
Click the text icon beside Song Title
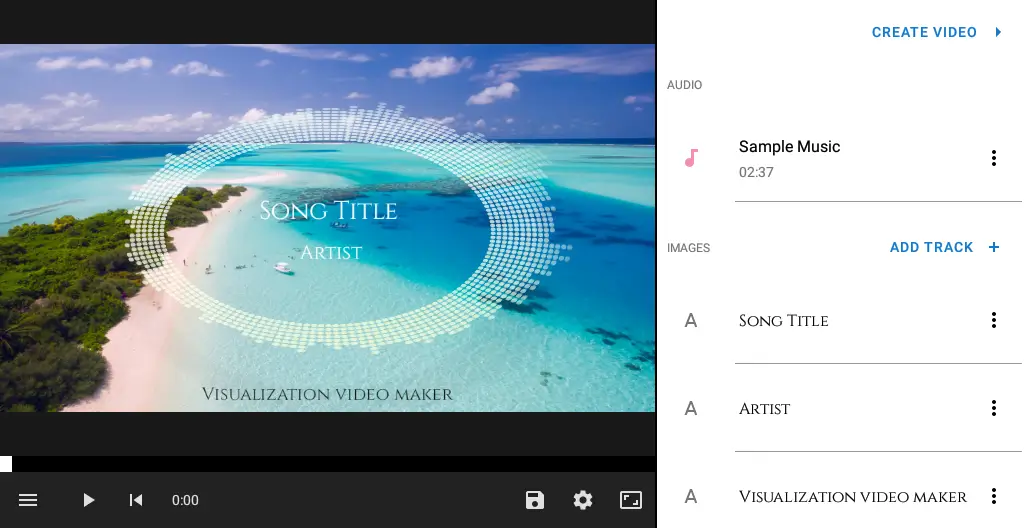coord(690,321)
